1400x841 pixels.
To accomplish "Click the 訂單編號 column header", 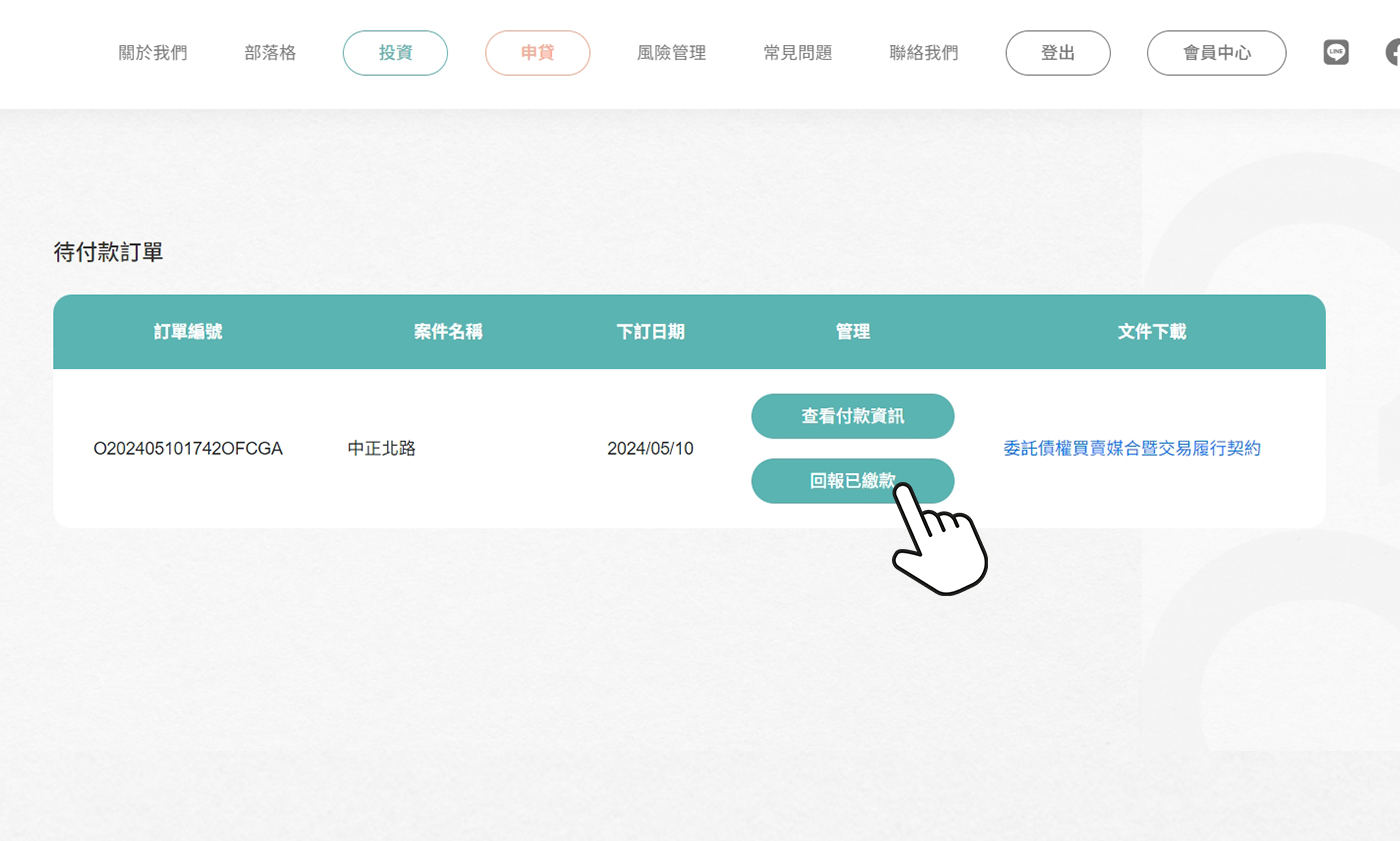I will tap(188, 332).
